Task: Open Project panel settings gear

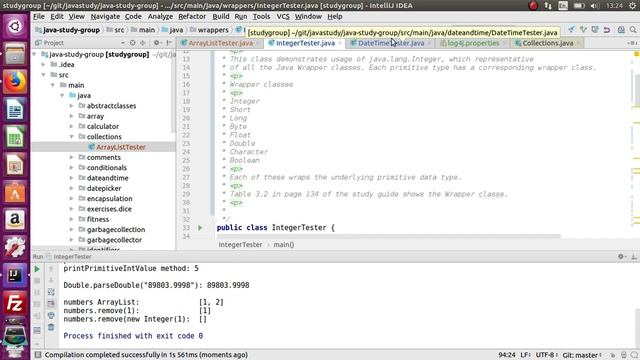Action: [x=157, y=42]
